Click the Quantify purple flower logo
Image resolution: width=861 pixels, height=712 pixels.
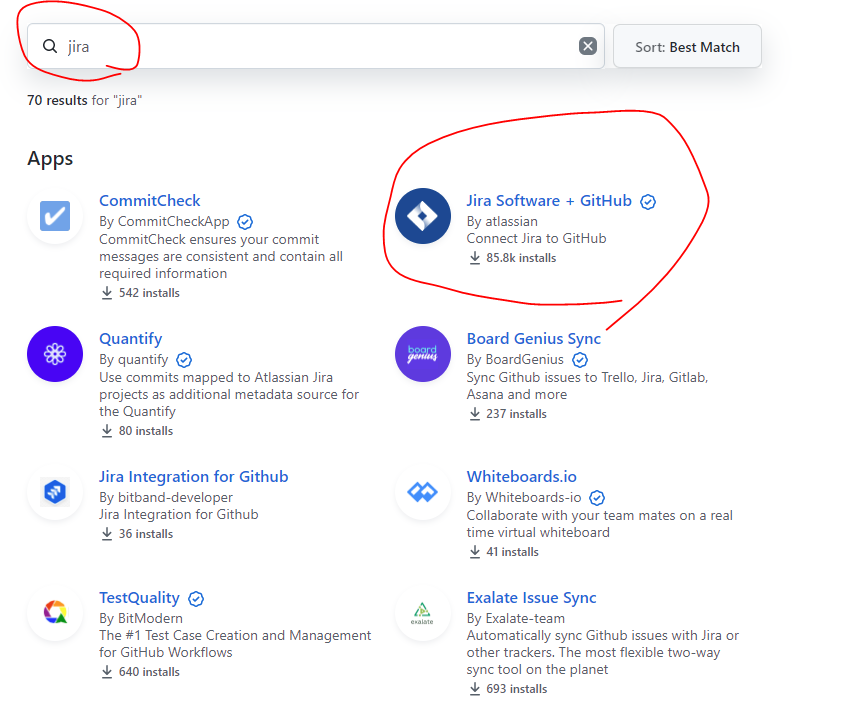click(55, 354)
